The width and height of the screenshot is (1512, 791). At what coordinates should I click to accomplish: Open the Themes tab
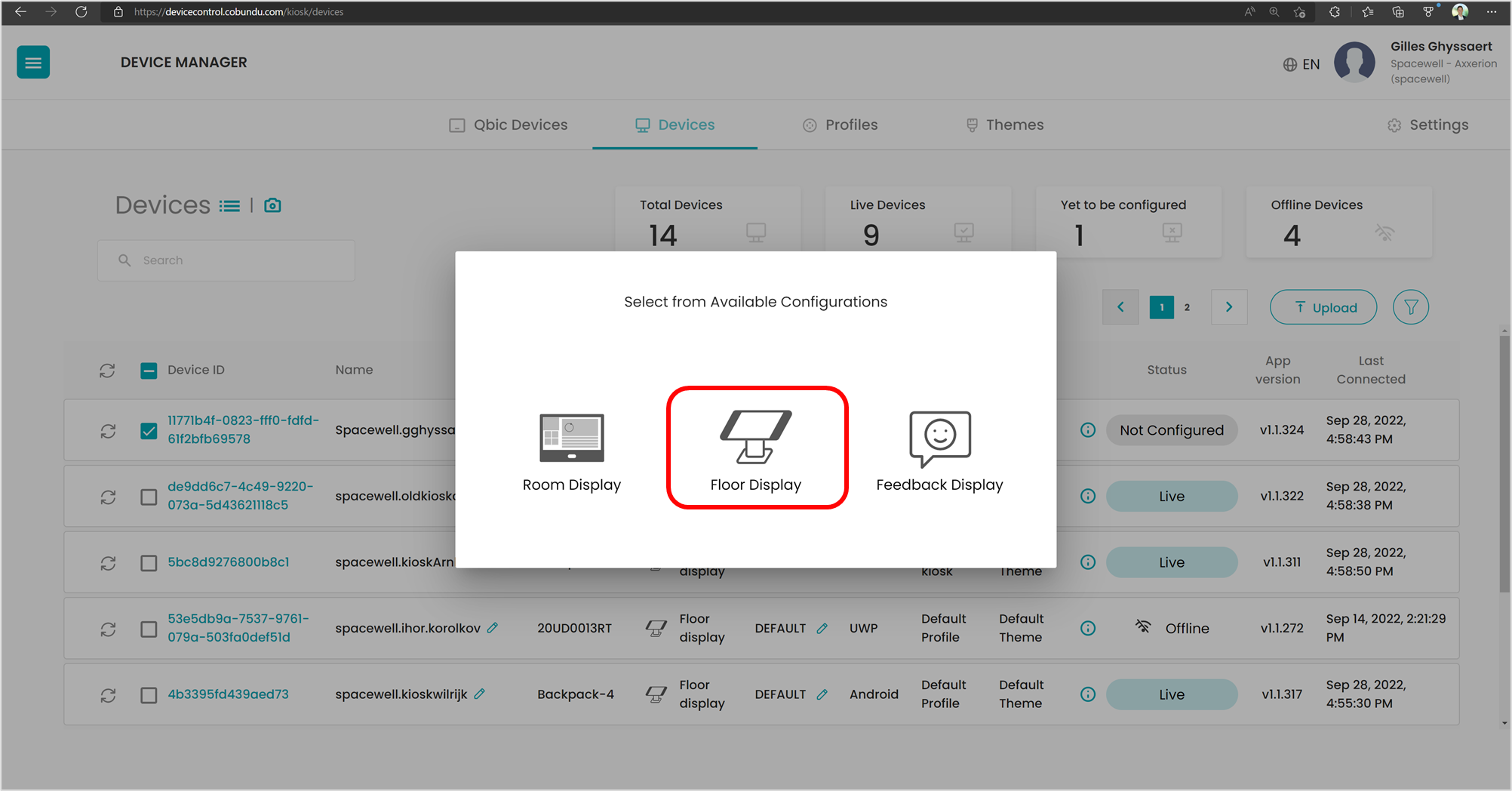(x=1005, y=125)
